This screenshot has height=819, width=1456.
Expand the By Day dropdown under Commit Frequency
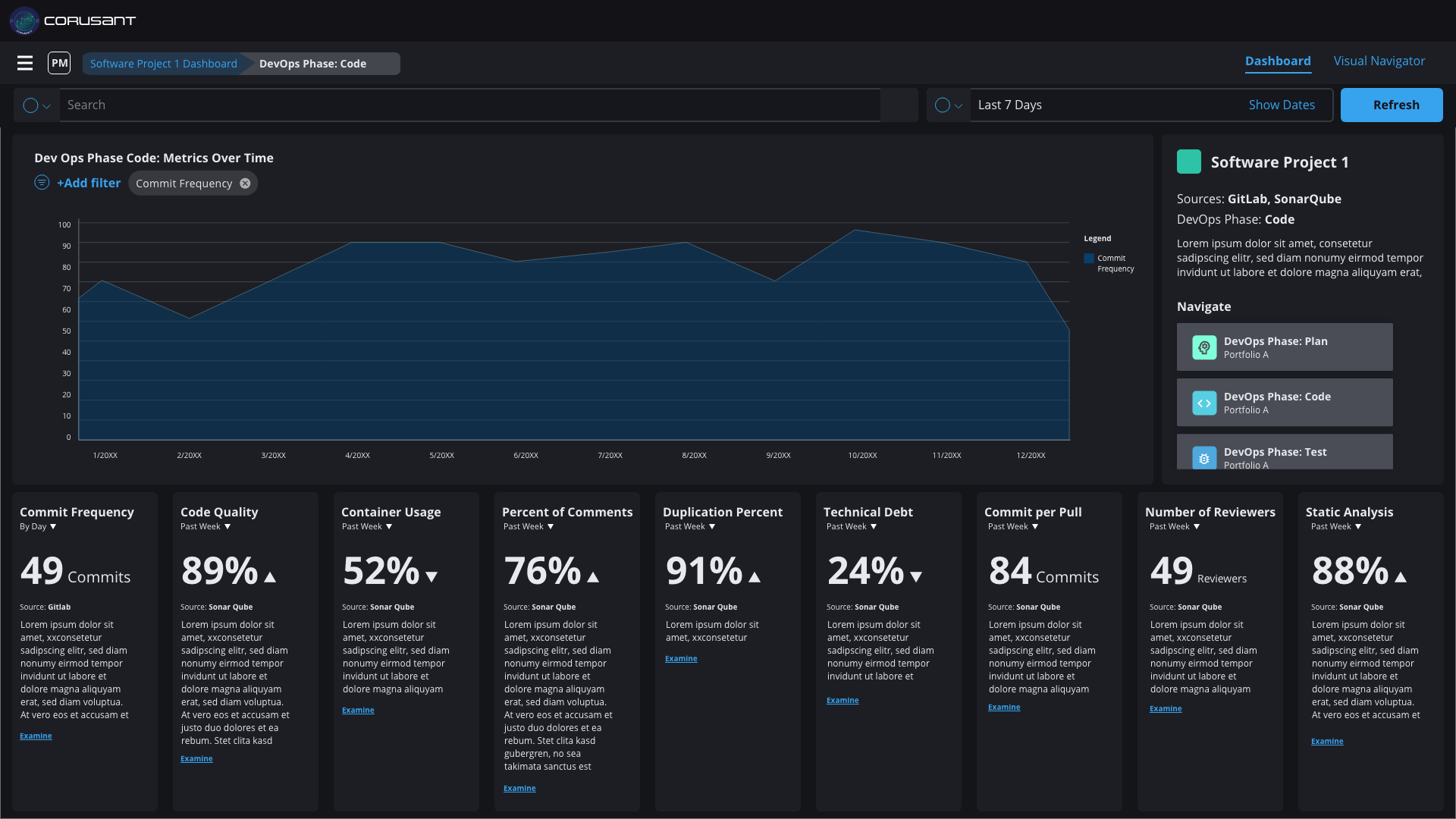(x=38, y=526)
